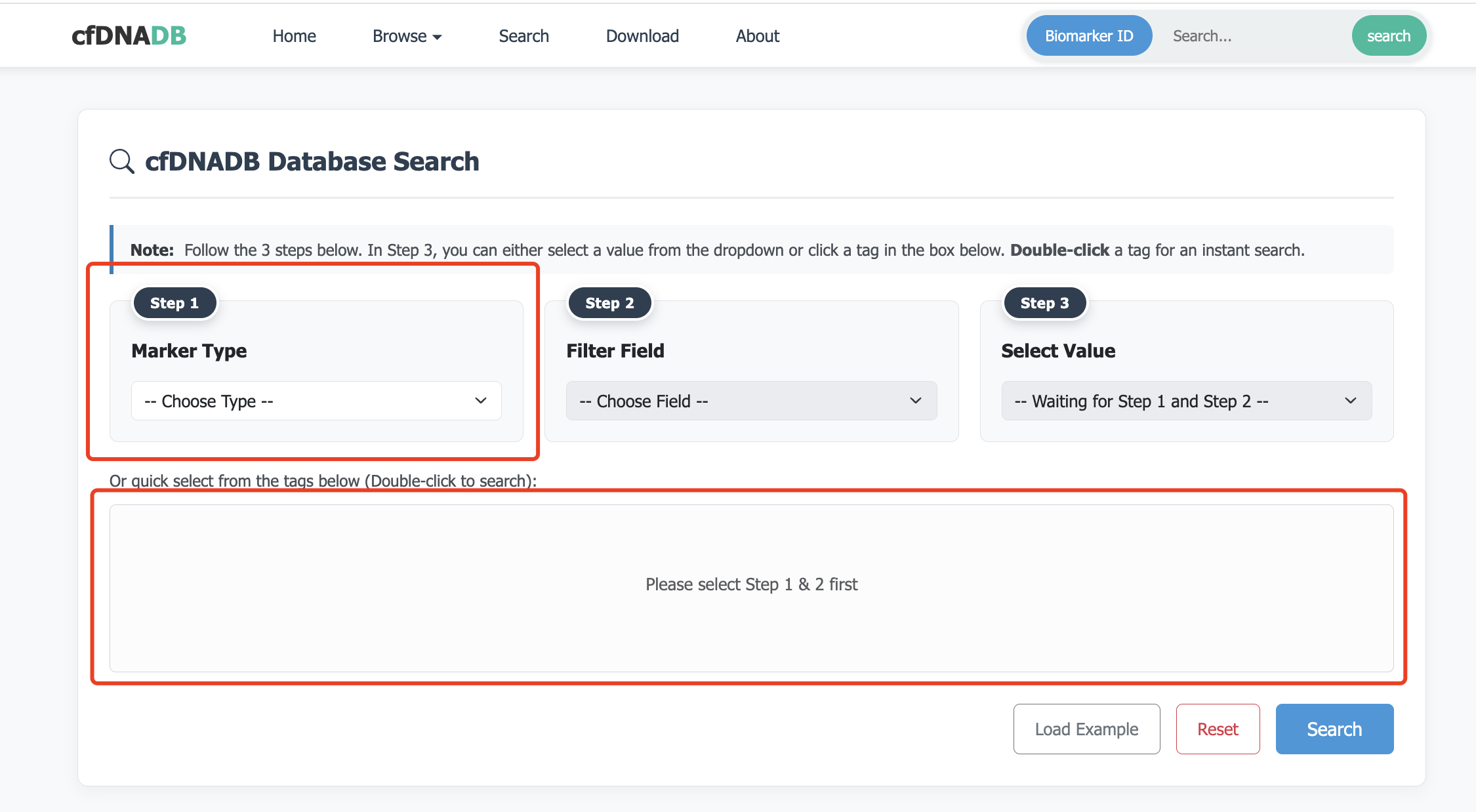This screenshot has width=1476, height=812.
Task: Open the Select Value dropdown
Action: click(1186, 401)
